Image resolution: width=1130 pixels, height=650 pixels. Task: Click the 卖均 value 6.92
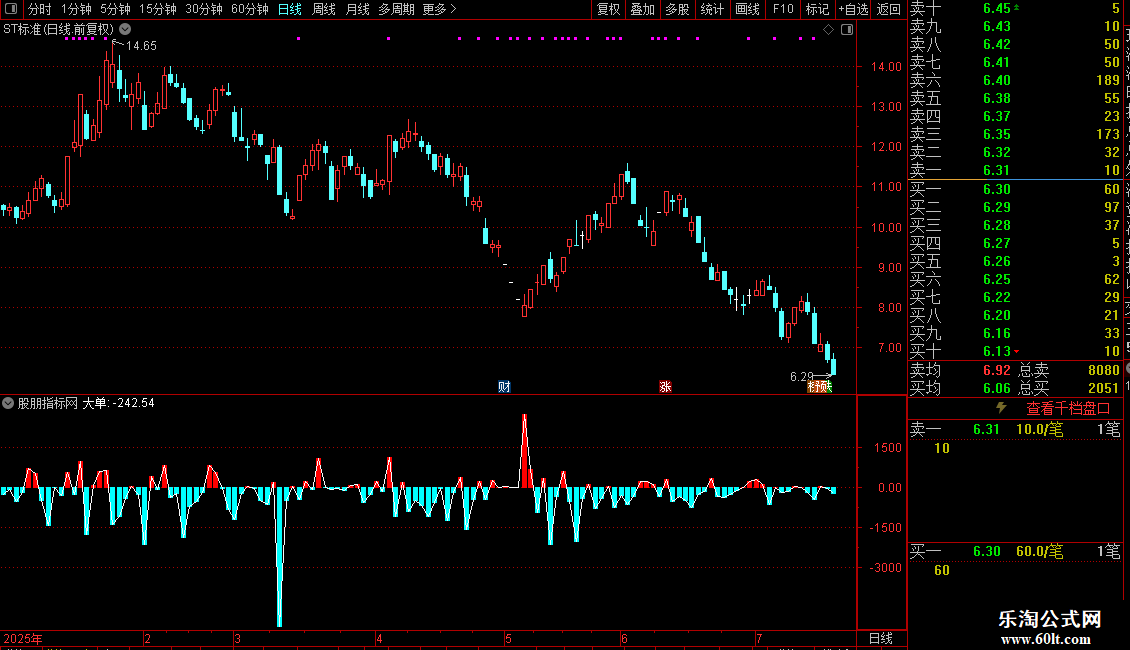[x=997, y=370]
